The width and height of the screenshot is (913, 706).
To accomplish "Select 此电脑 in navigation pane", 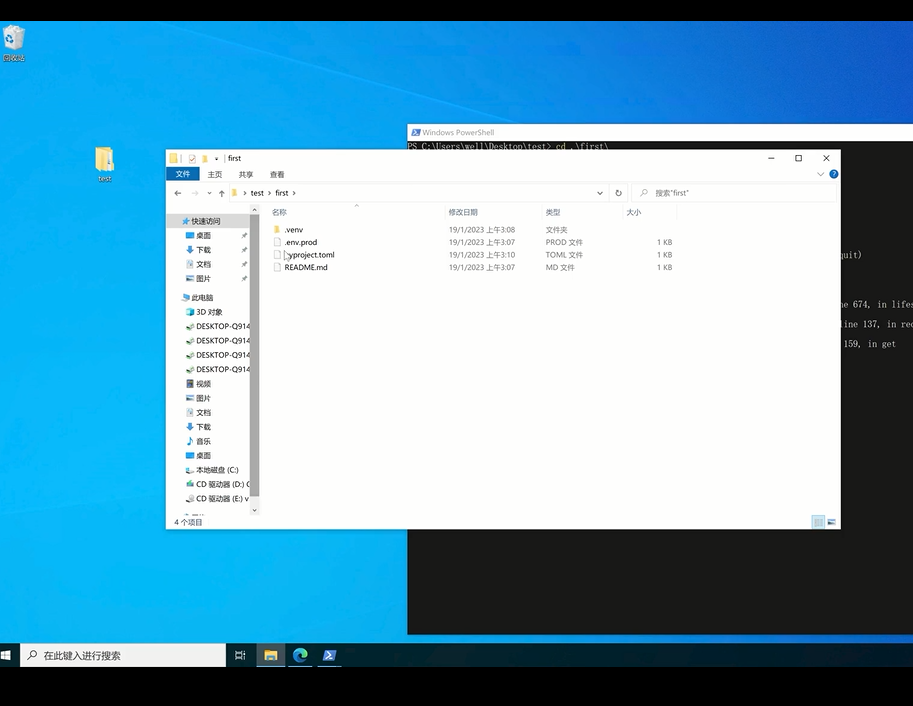I will click(197, 298).
